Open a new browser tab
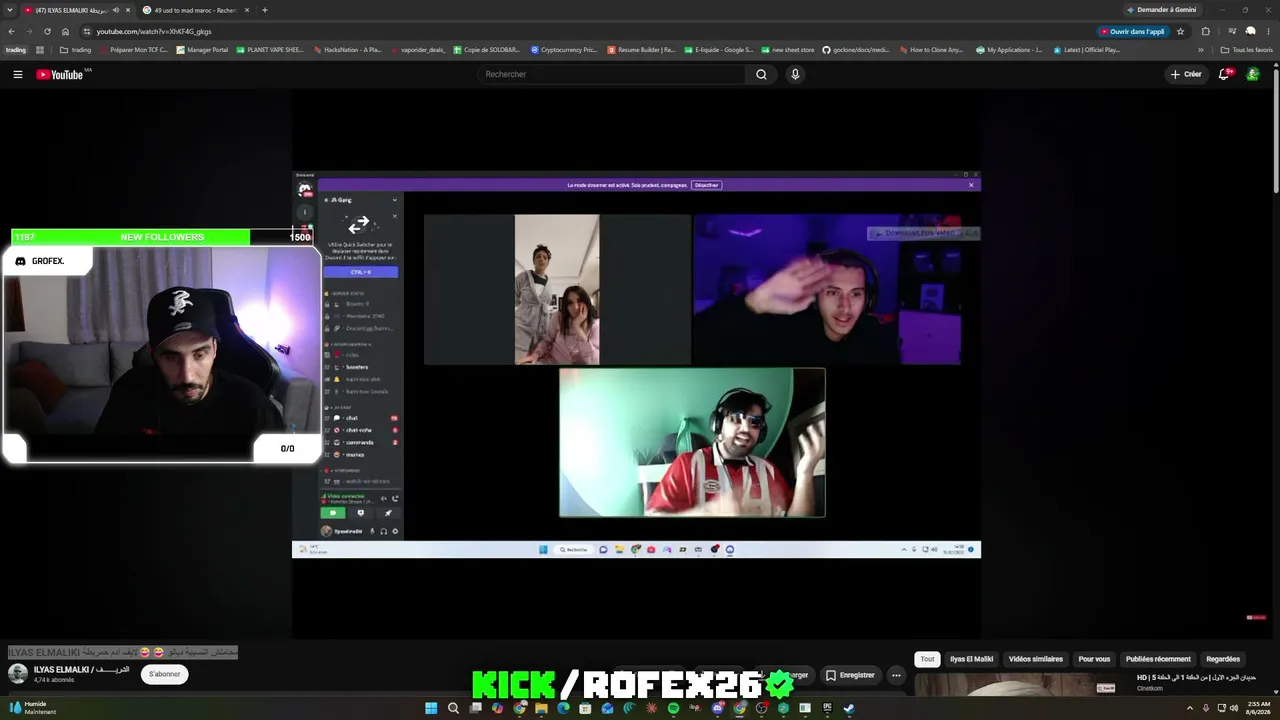This screenshot has width=1280, height=720. click(265, 10)
